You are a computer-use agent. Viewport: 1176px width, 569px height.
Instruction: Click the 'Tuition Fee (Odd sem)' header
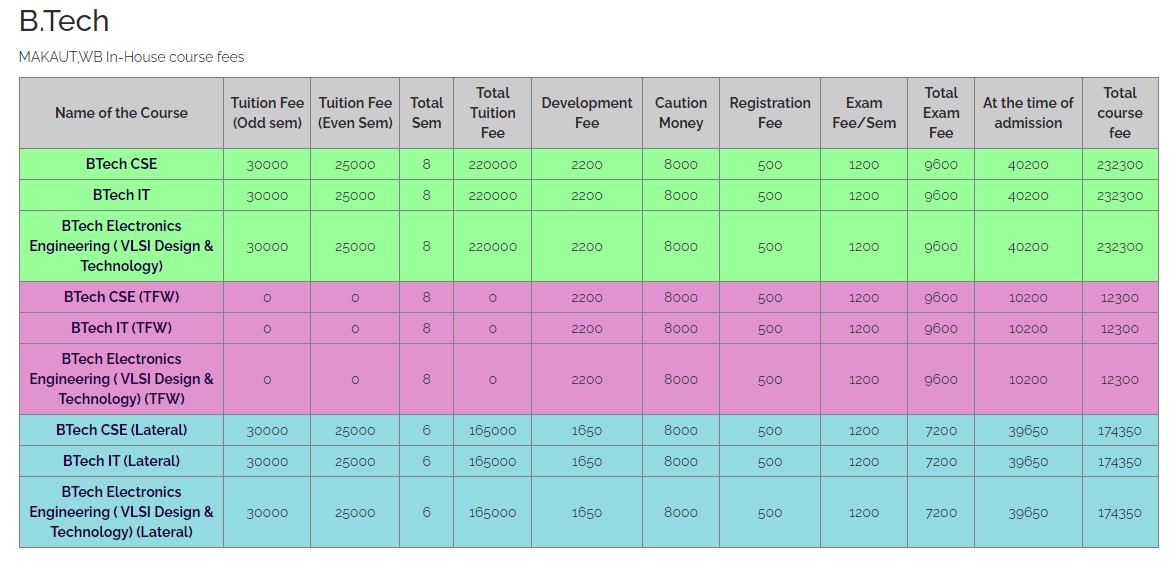267,113
